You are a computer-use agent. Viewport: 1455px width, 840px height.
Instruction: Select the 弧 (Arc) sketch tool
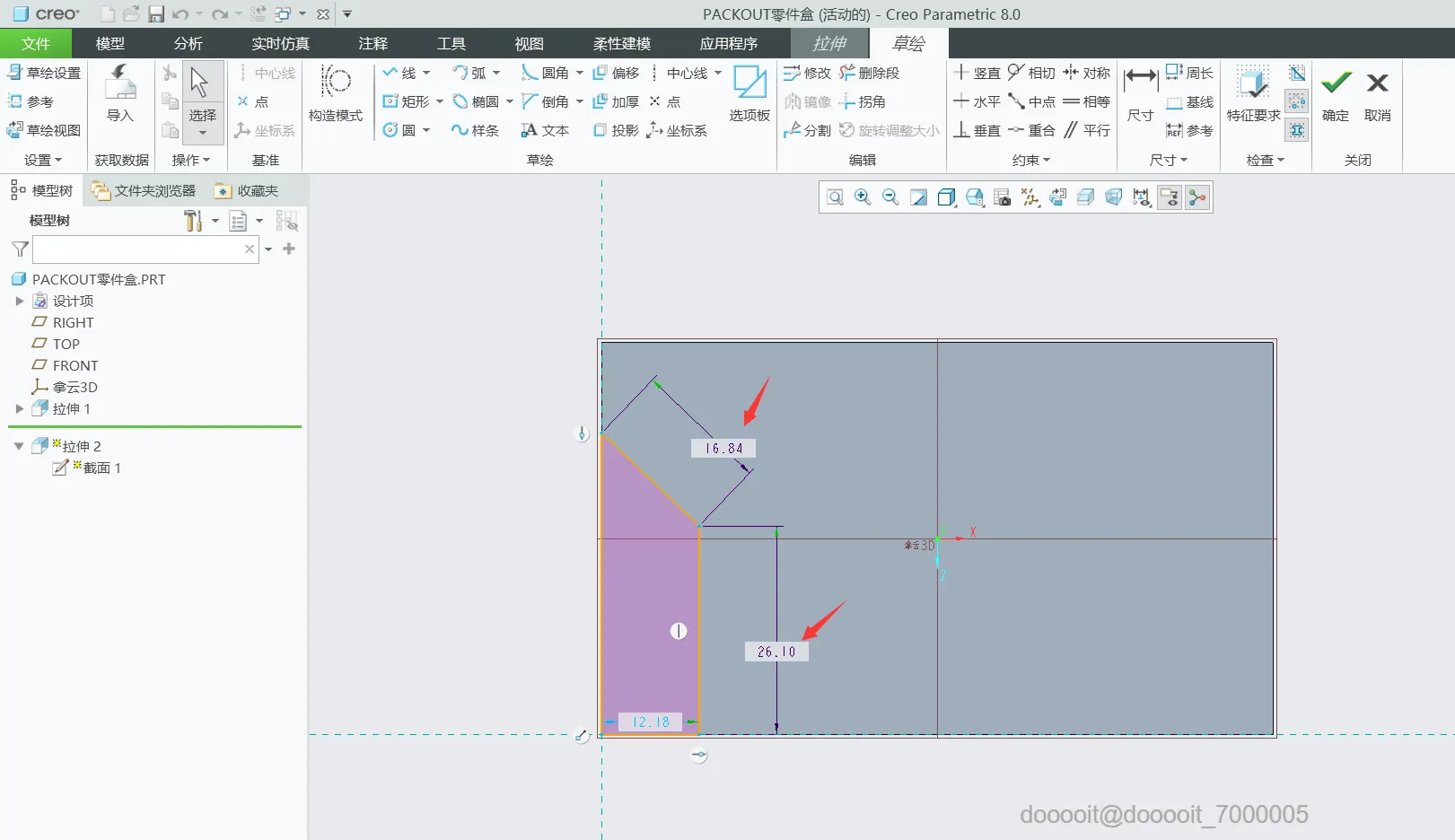[x=469, y=73]
